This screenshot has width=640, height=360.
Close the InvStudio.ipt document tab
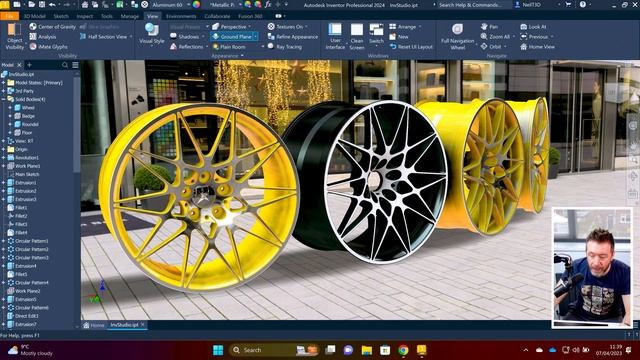pos(143,325)
